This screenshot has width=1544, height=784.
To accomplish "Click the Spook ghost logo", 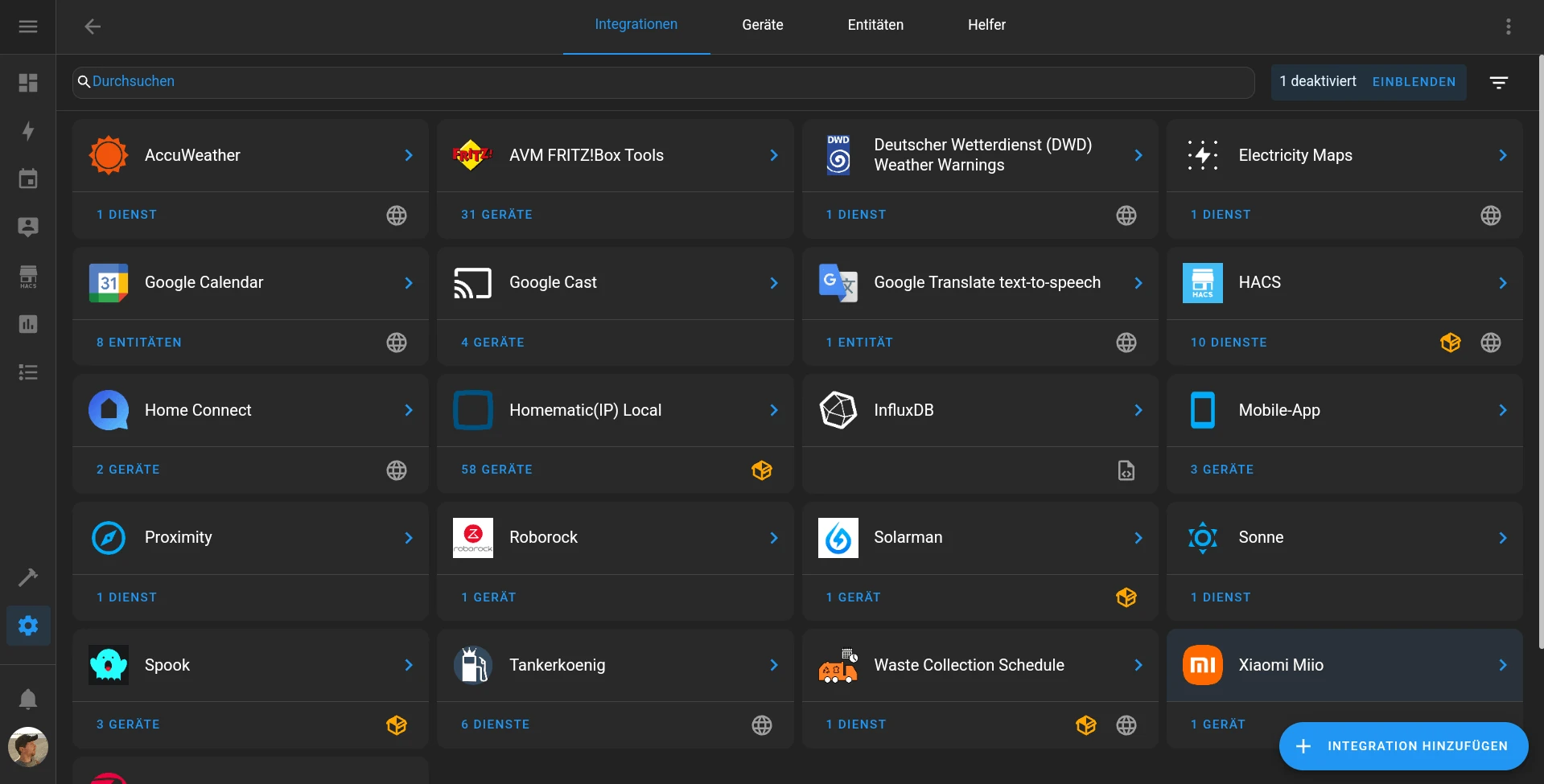I will (109, 665).
